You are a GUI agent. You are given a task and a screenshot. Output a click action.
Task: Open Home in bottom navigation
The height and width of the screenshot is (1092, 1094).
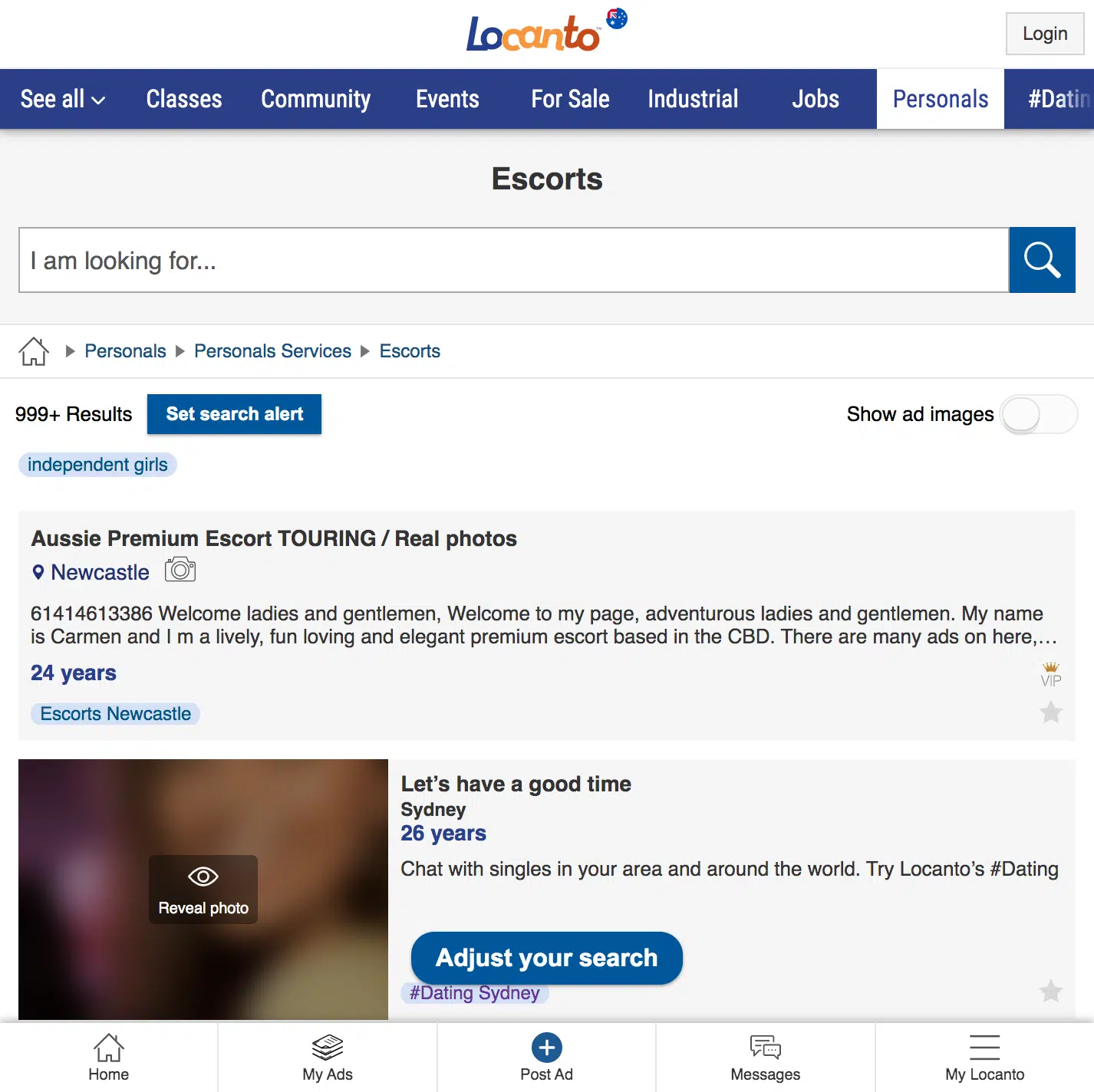click(109, 1057)
